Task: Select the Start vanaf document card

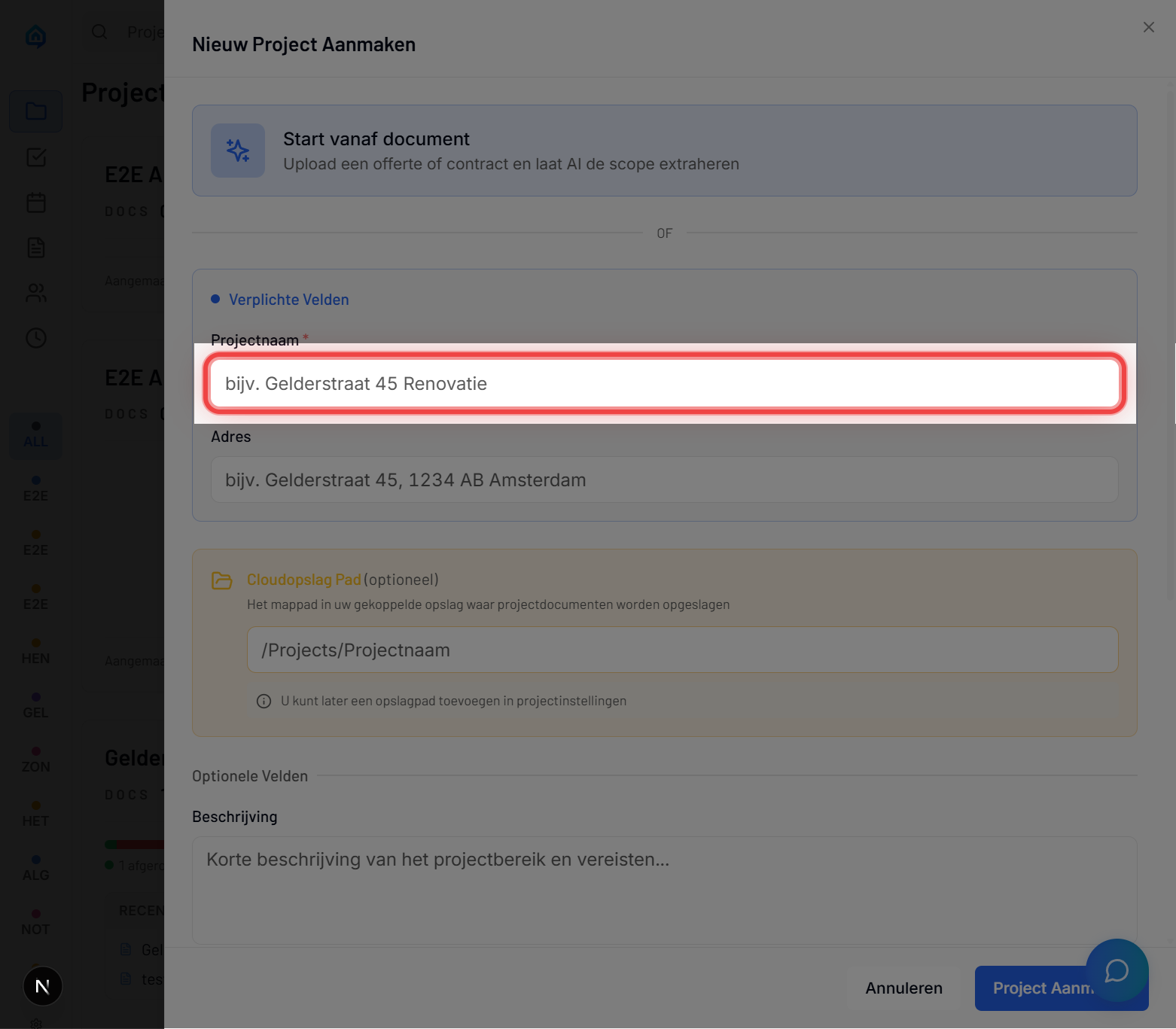Action: 664,151
